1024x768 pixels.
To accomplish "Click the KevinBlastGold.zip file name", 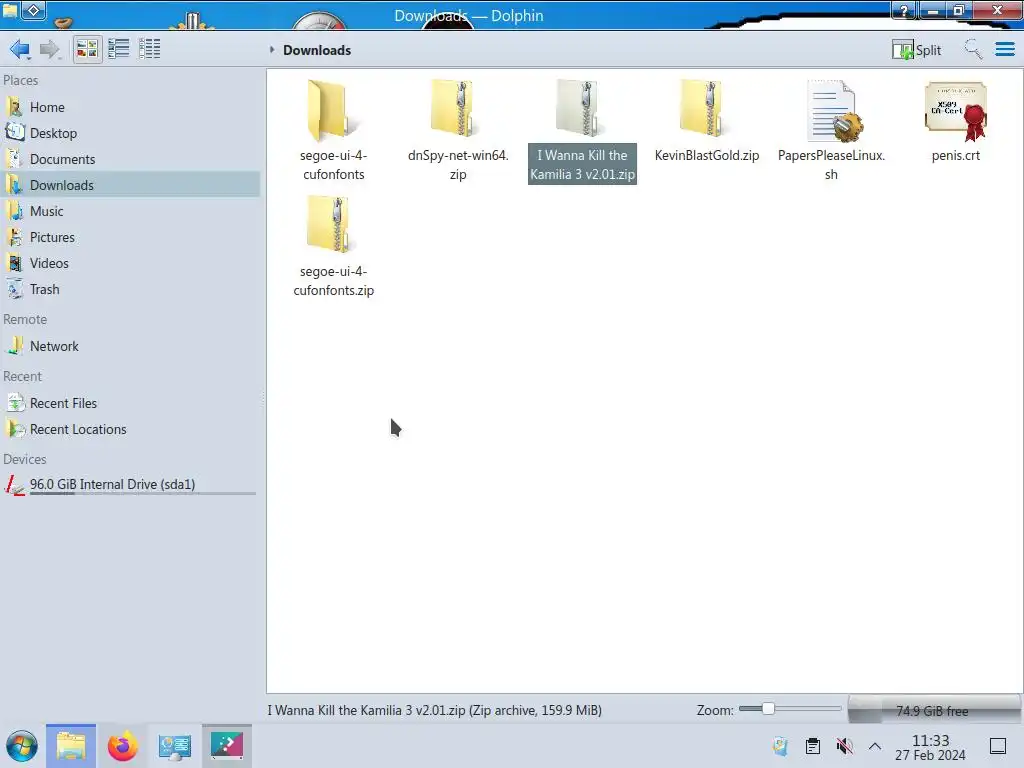I will tap(707, 155).
